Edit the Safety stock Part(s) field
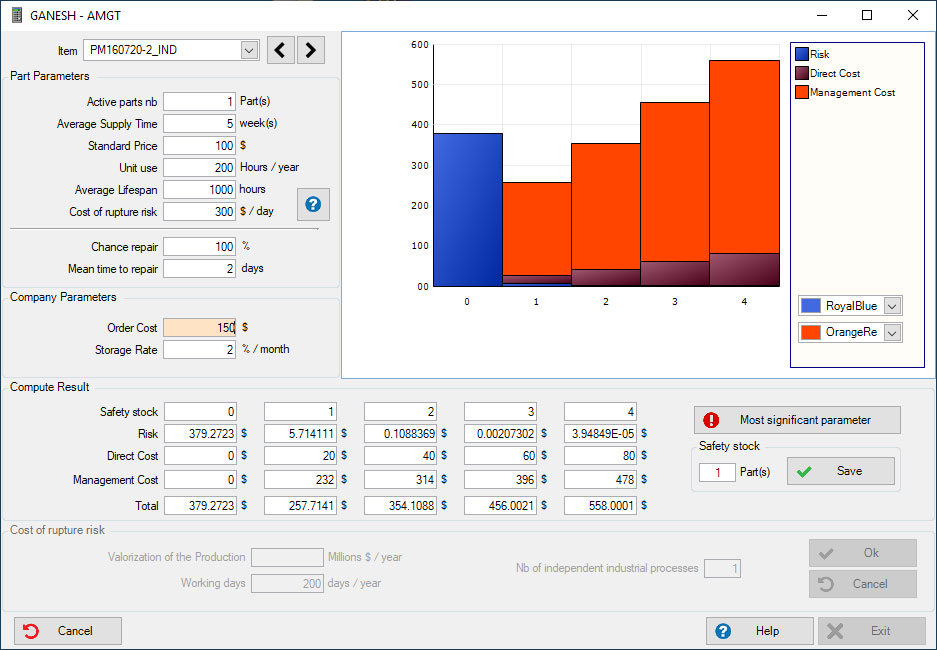 coord(717,471)
